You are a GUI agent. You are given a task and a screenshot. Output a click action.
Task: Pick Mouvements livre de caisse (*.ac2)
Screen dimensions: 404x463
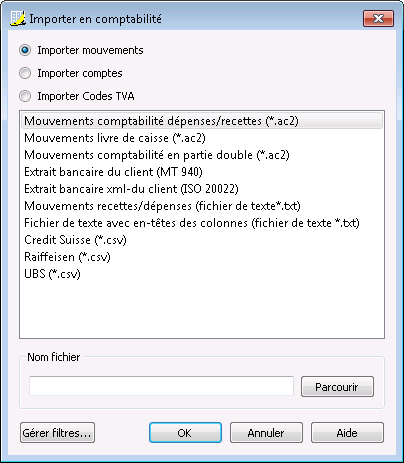(202, 138)
